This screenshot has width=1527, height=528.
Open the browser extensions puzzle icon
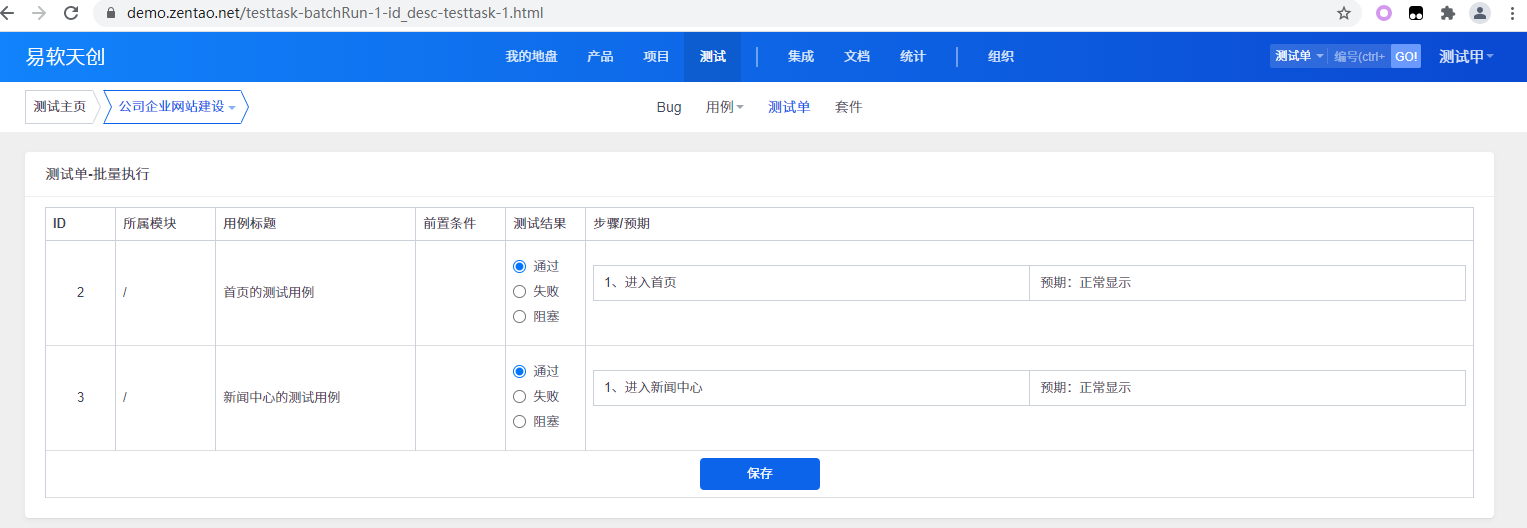[x=1447, y=13]
